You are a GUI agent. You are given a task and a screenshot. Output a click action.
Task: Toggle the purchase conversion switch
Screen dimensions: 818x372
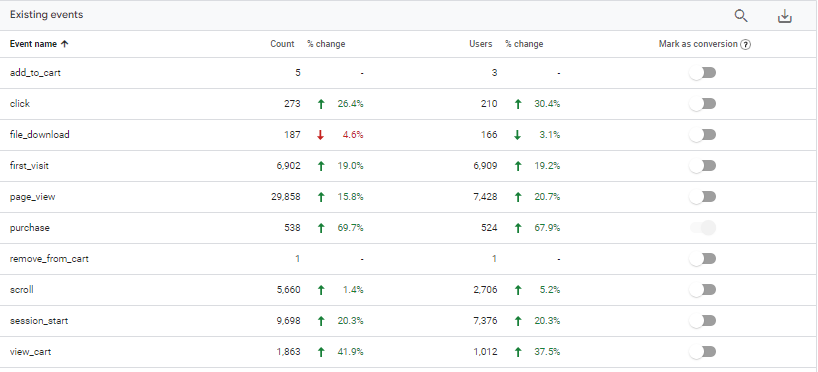point(702,228)
